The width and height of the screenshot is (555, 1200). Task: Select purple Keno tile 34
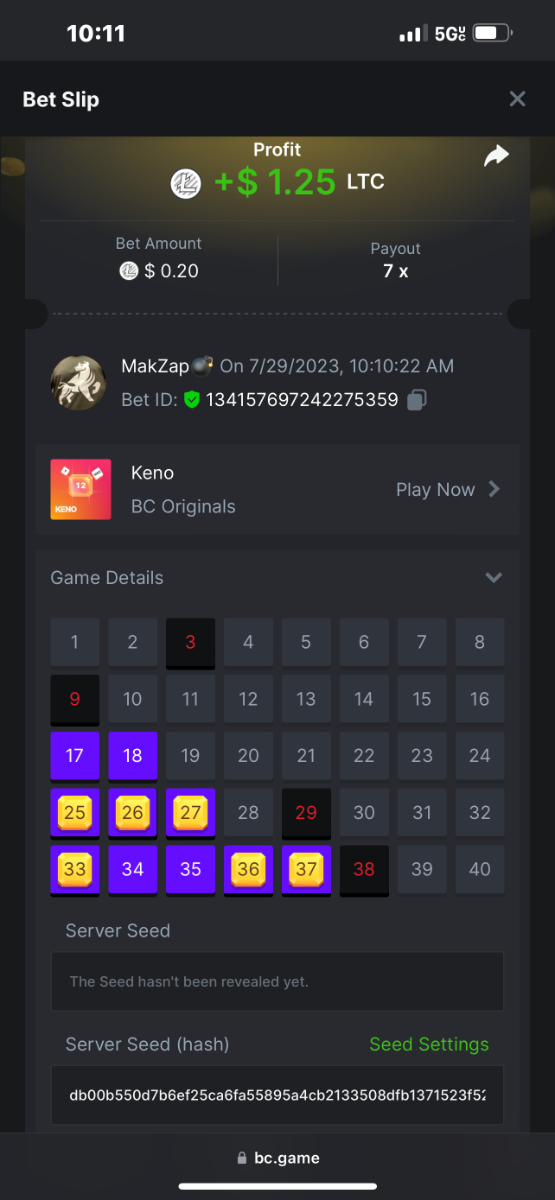133,869
